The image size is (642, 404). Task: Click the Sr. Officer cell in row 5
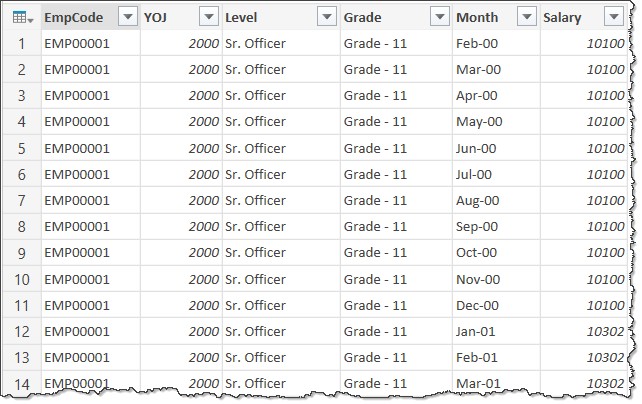tap(256, 148)
